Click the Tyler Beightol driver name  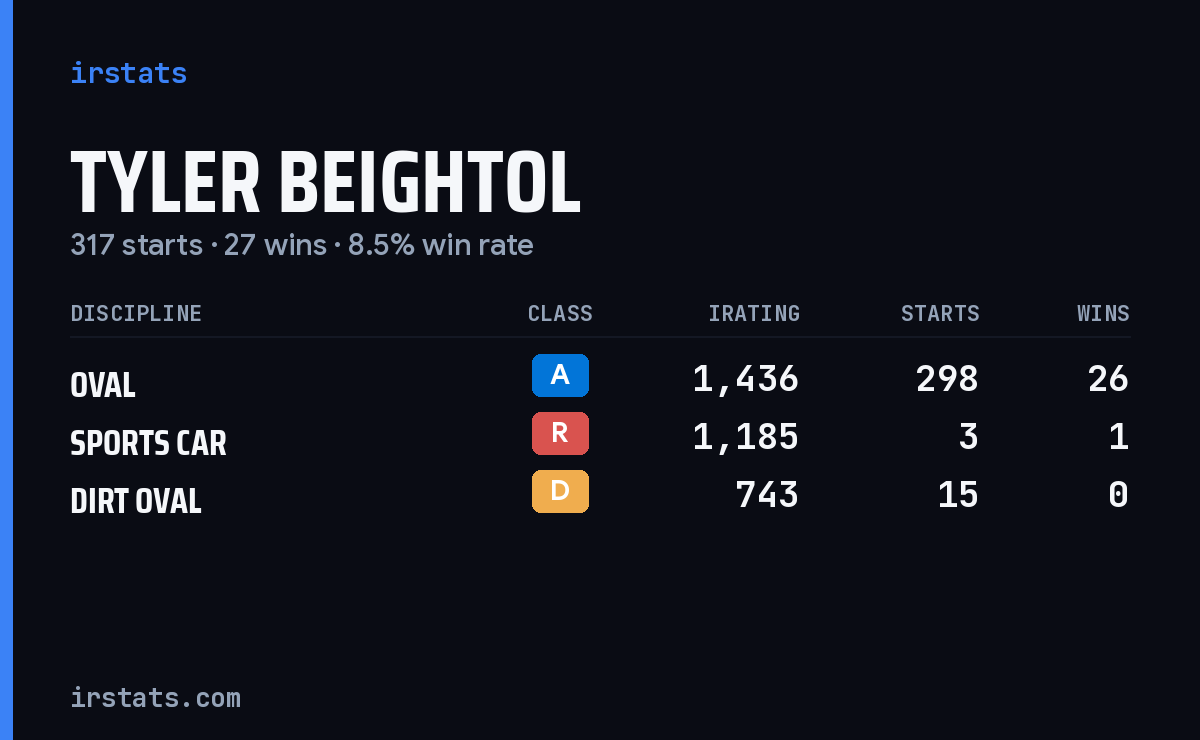click(x=325, y=182)
